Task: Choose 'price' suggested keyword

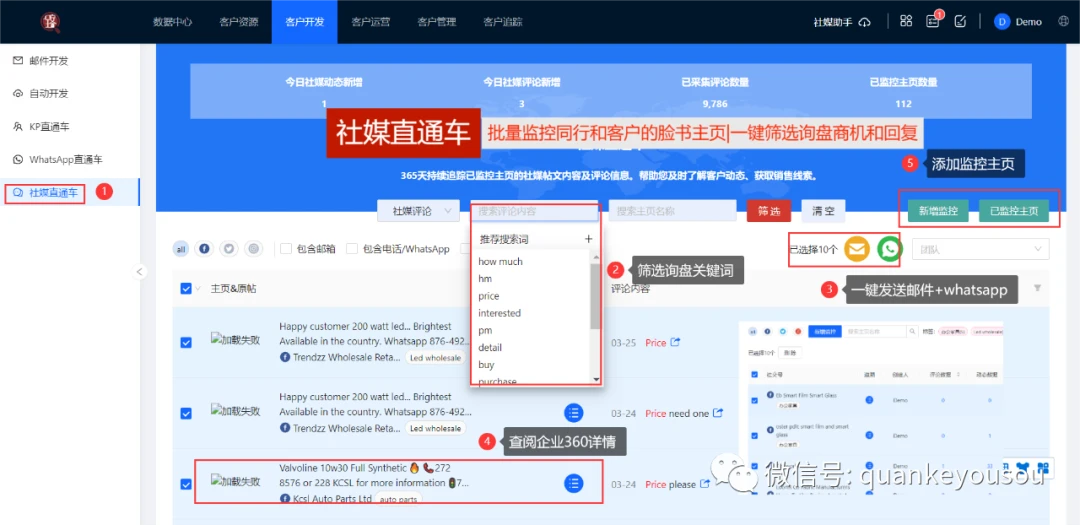Action: coord(489,296)
